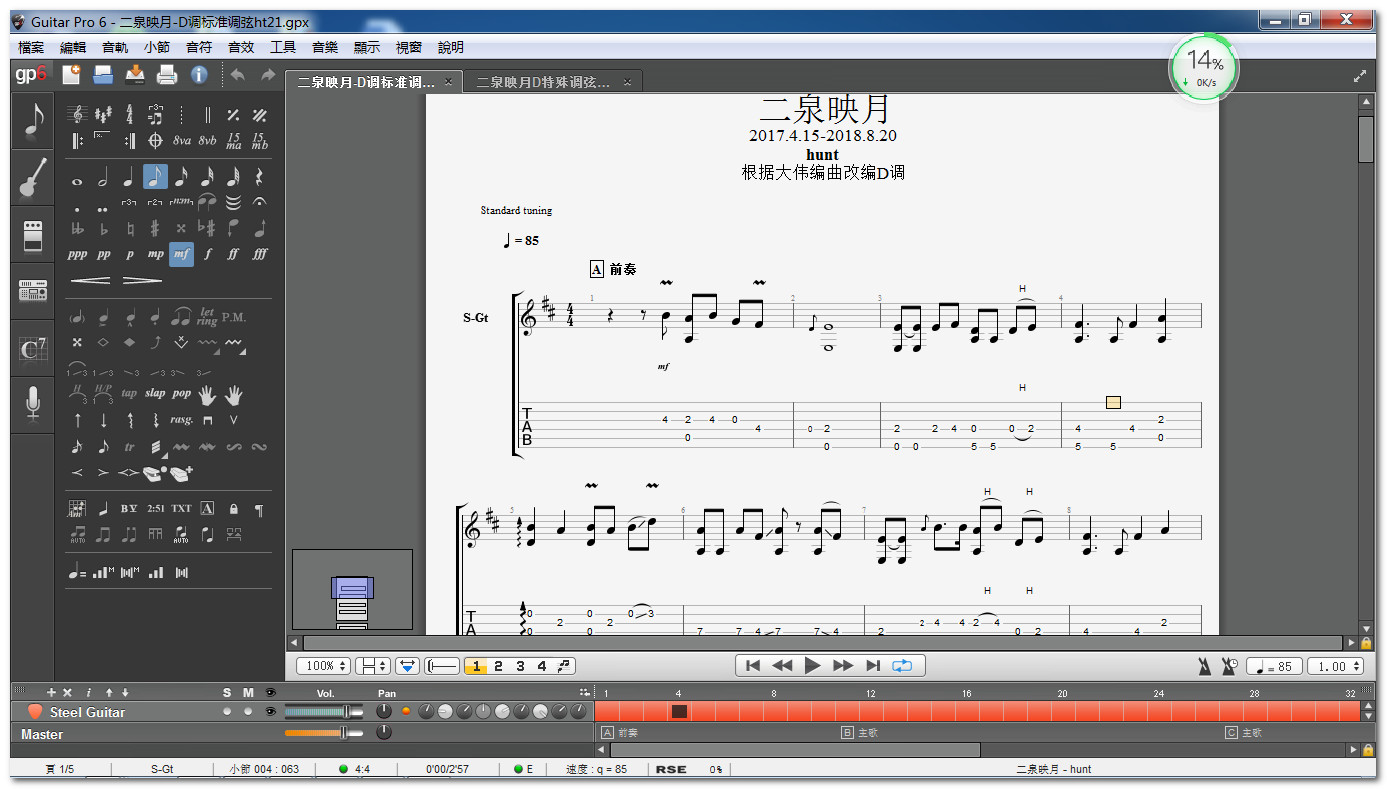Toggle the loop playback button
1387x789 pixels.
click(x=903, y=665)
